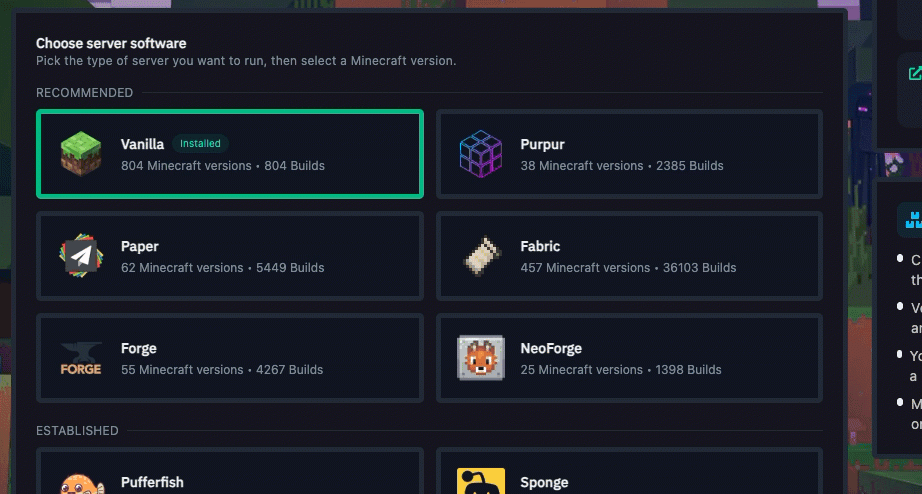Choose the Paper server software name
Screen dimensions: 922x494
(140, 247)
